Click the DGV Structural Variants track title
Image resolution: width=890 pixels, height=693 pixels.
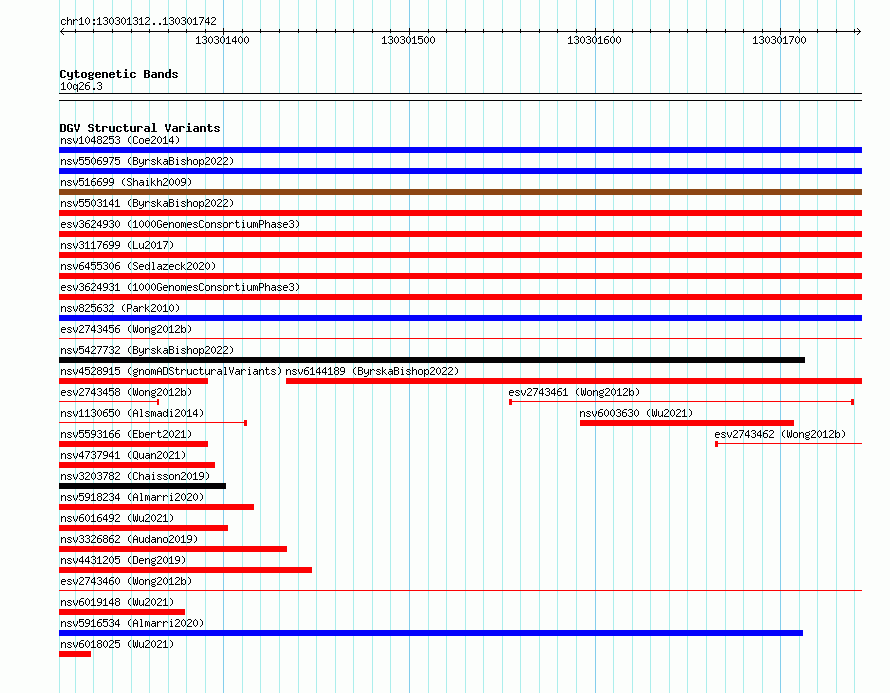(140, 128)
